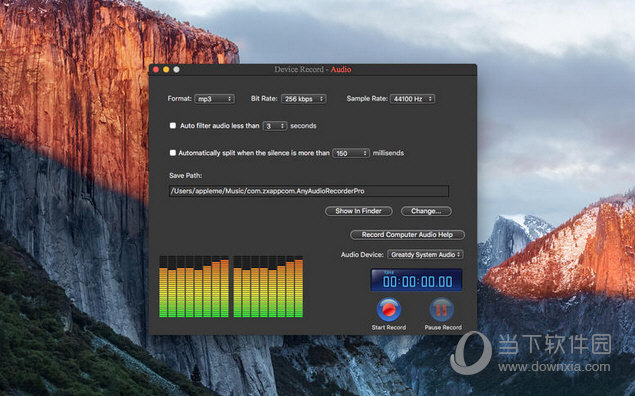The height and width of the screenshot is (396, 635).
Task: Open the silence 150 milliseconds dropdown
Action: [351, 153]
